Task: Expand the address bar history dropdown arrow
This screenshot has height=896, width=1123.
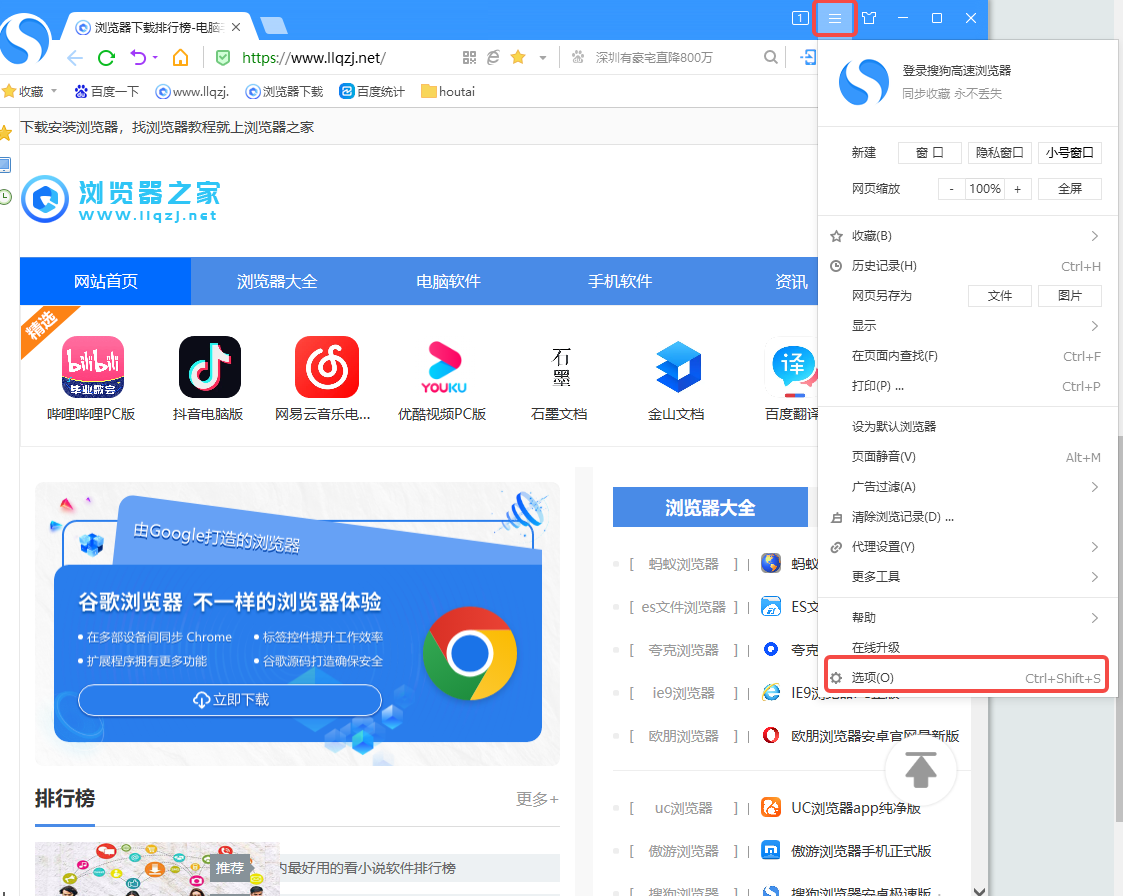Action: (x=543, y=58)
